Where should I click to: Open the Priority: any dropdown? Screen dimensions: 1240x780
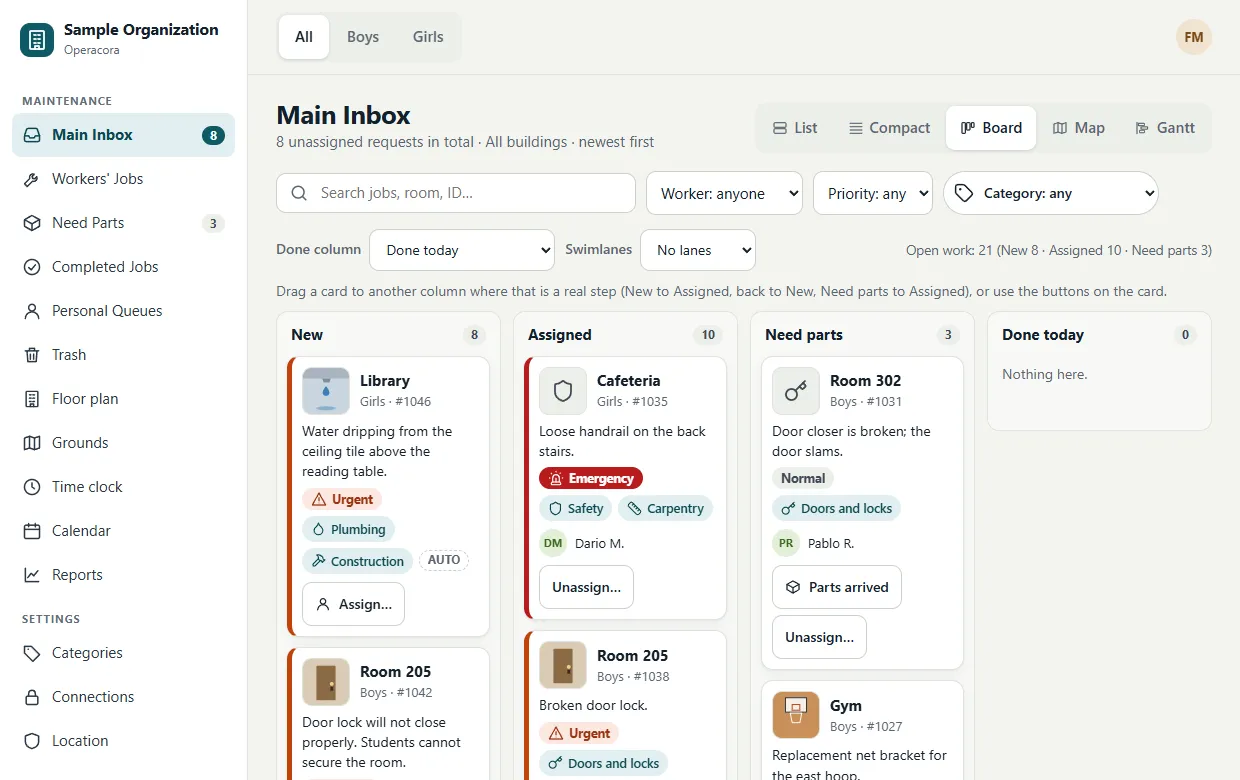point(873,193)
